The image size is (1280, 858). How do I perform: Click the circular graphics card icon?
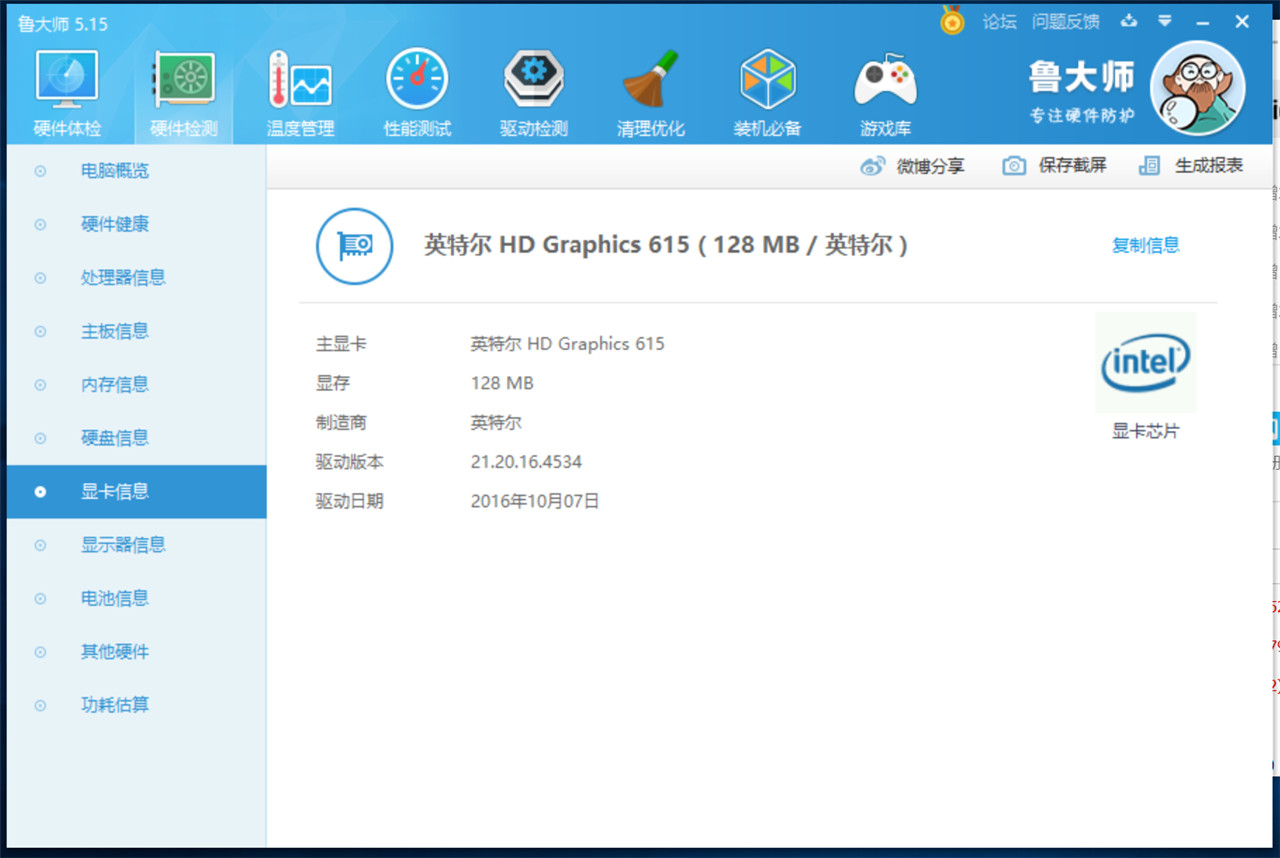[x=354, y=246]
